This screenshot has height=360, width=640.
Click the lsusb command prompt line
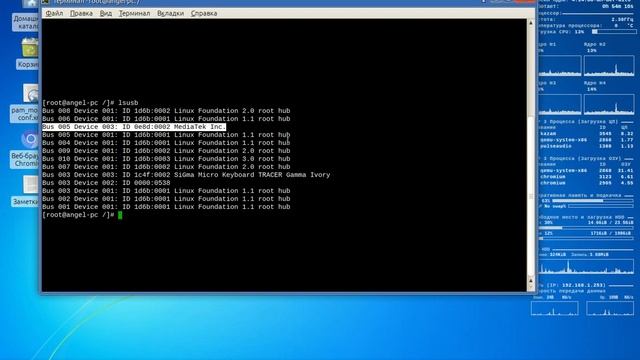tap(90, 103)
